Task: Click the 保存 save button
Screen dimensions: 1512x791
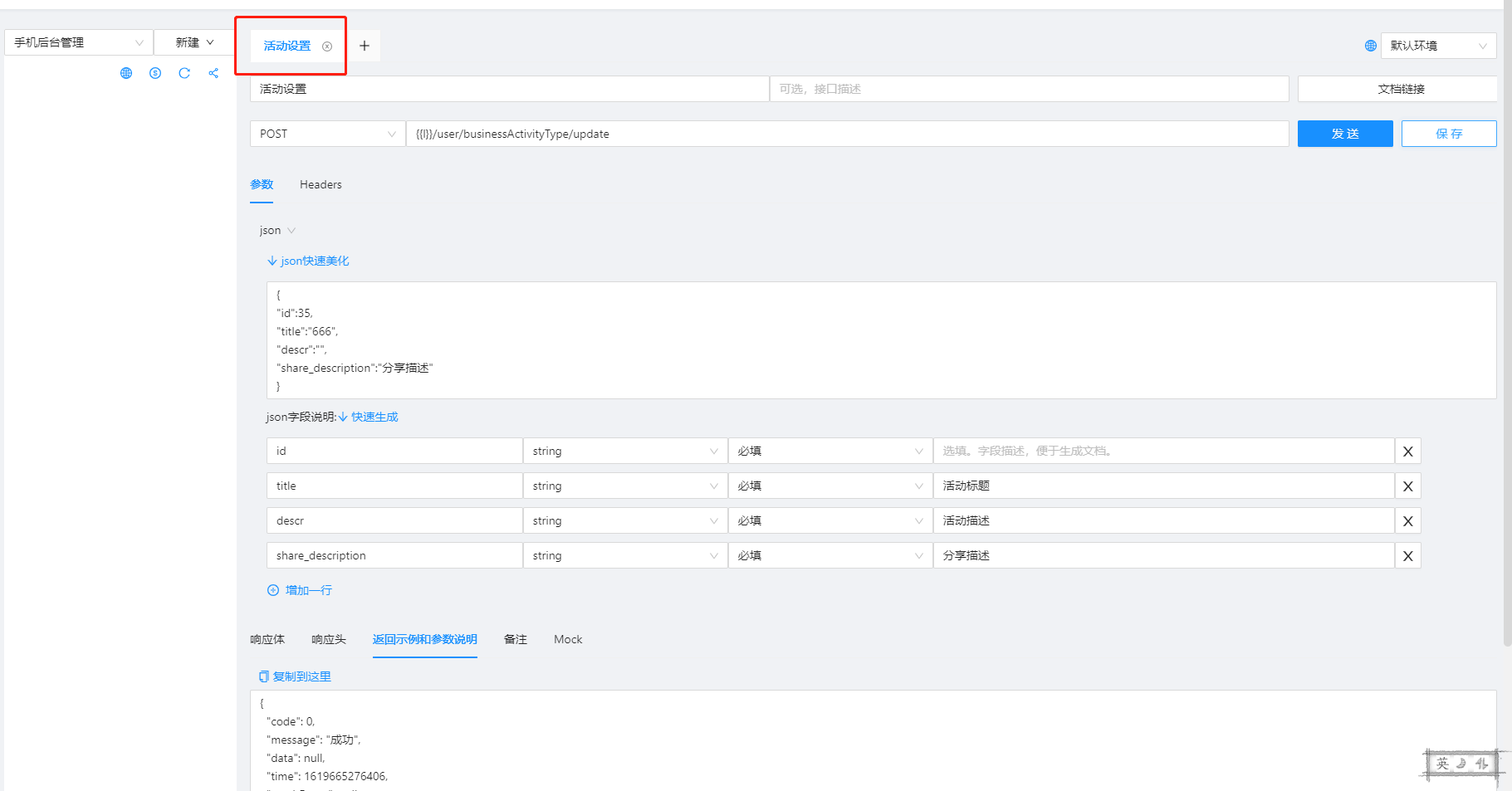Action: click(1449, 134)
